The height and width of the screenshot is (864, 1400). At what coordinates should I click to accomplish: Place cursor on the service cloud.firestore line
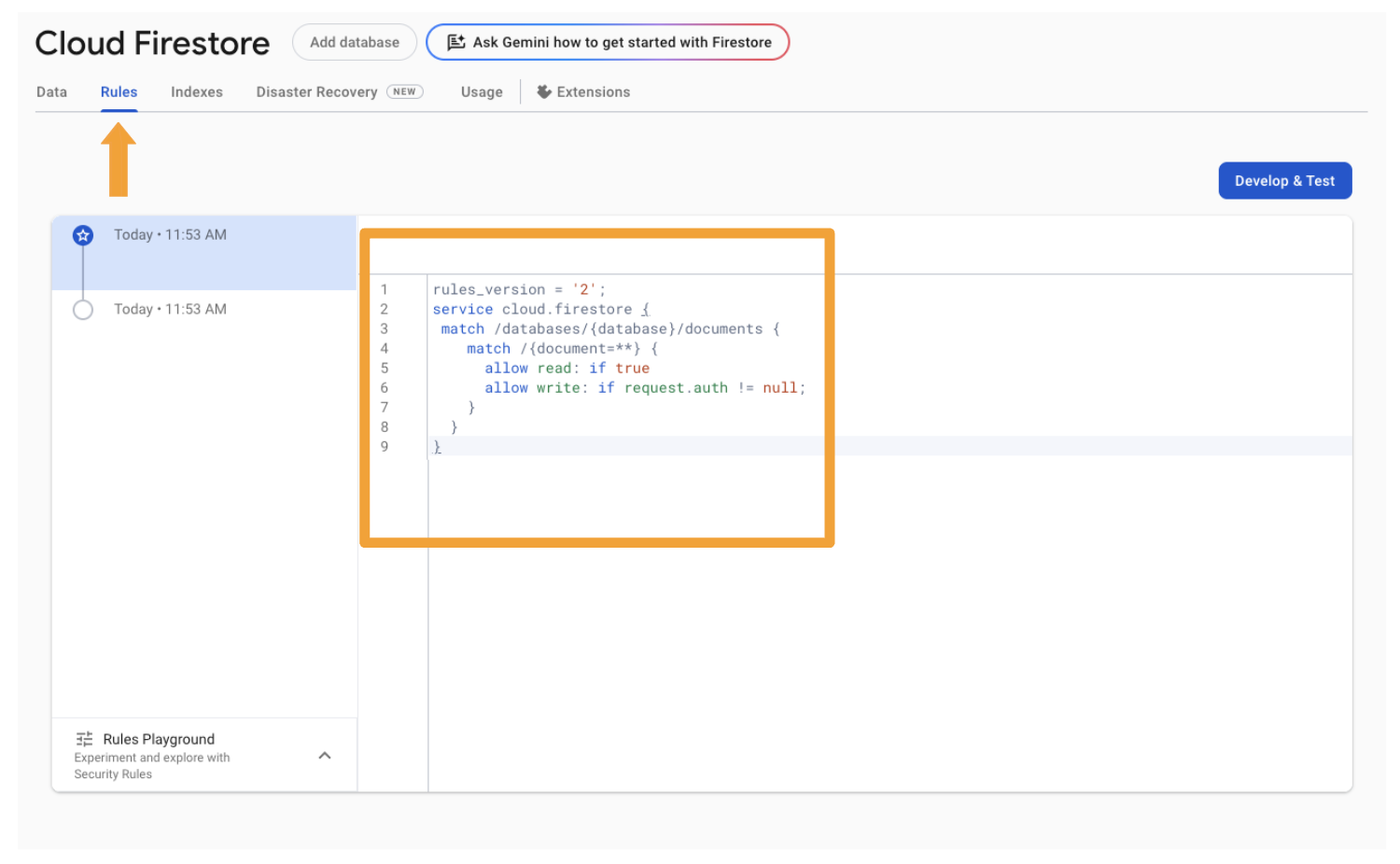coord(541,310)
